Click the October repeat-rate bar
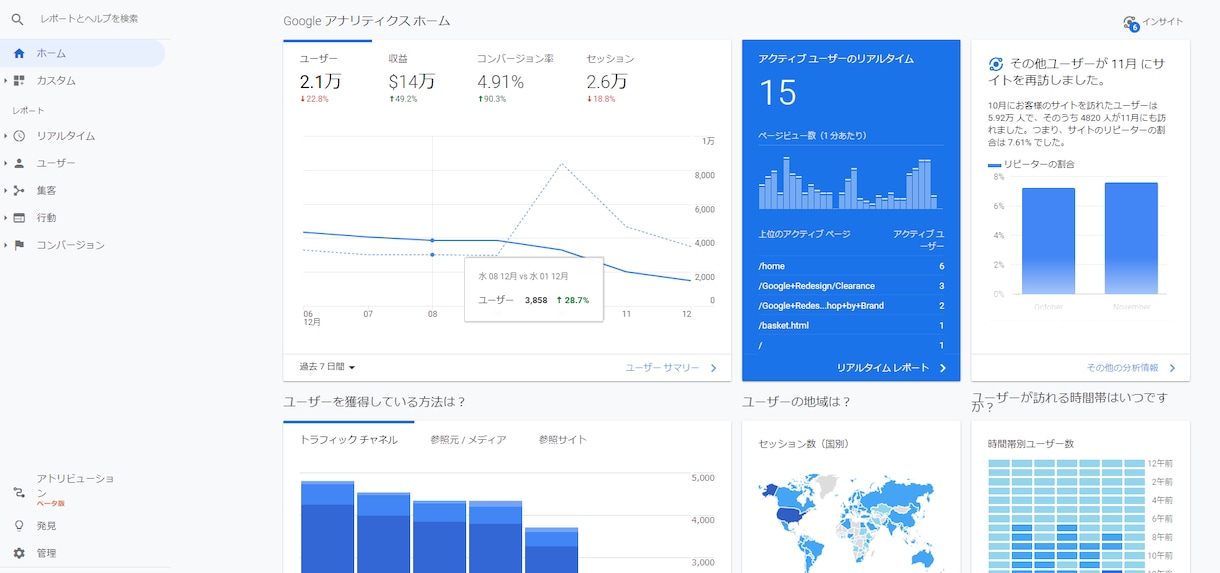Screen dimensions: 1220x573 click(x=1048, y=241)
